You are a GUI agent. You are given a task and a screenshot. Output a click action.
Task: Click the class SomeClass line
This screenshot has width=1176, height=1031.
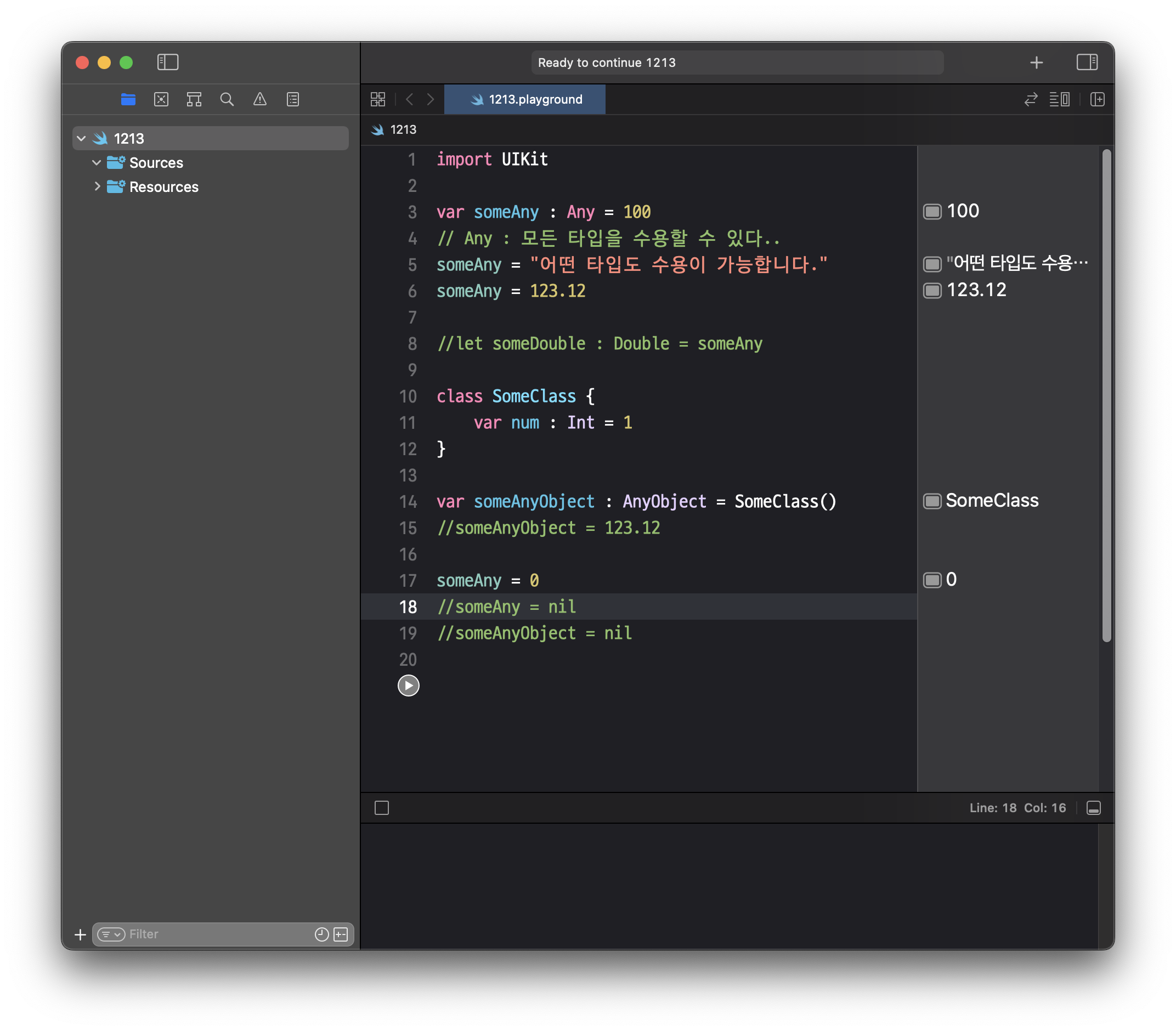coord(515,396)
